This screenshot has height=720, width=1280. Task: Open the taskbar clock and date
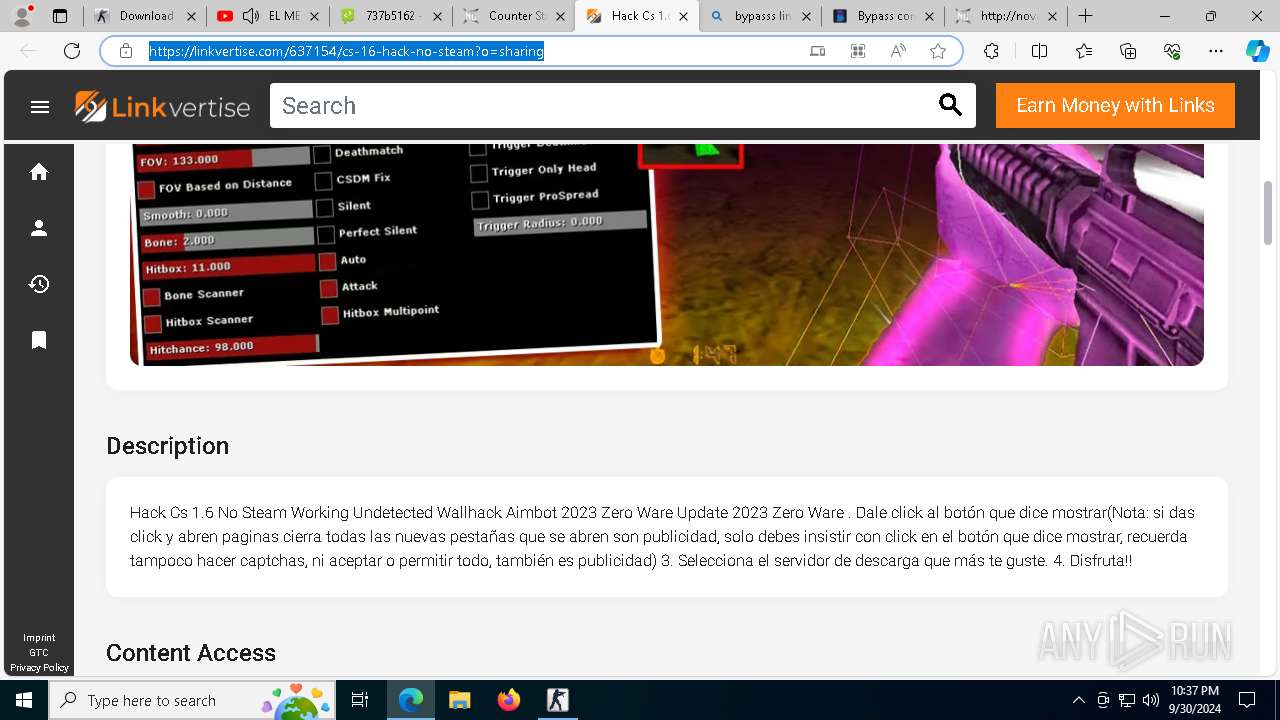1194,700
